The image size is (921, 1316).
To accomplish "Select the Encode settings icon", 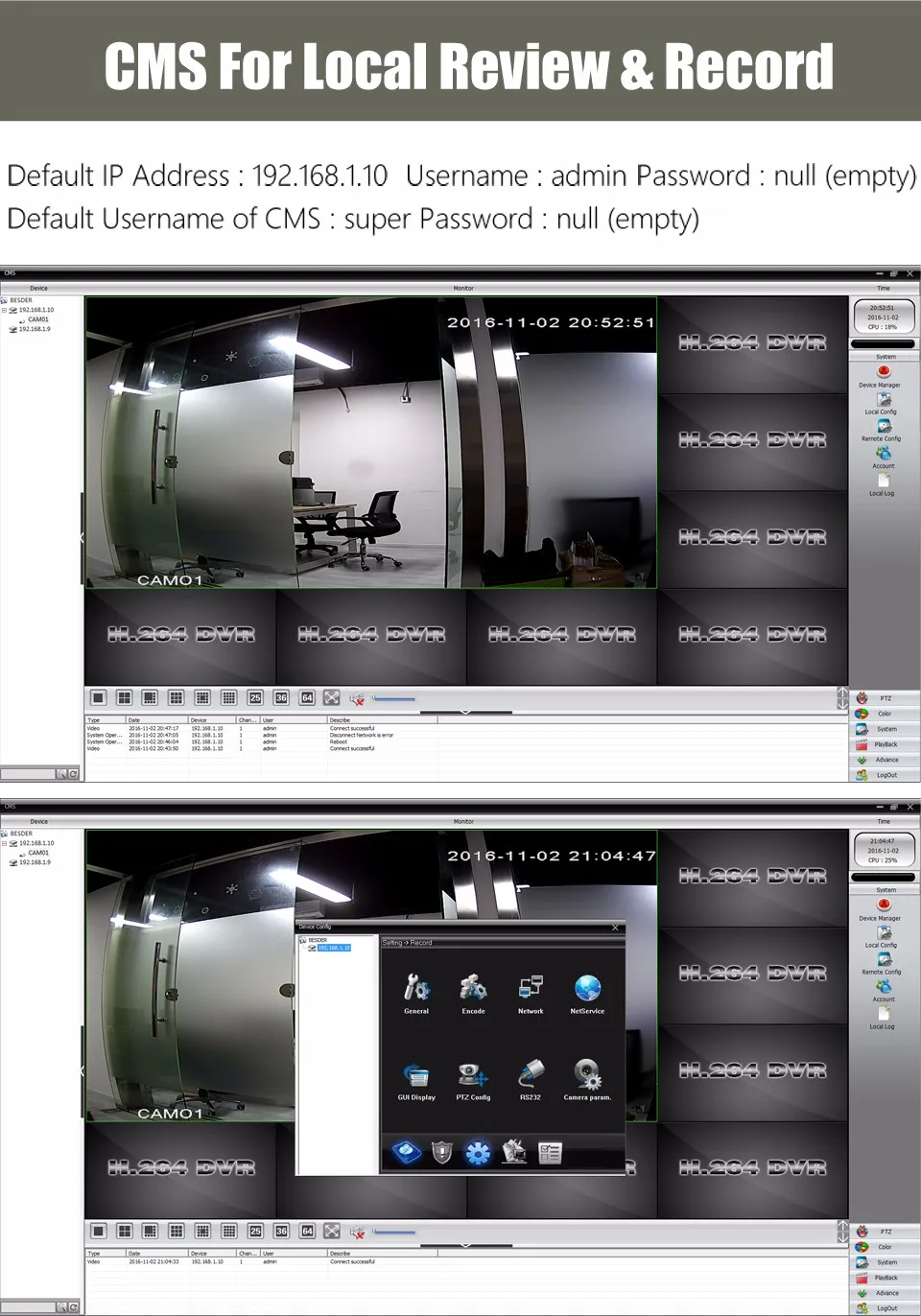I will click(473, 991).
